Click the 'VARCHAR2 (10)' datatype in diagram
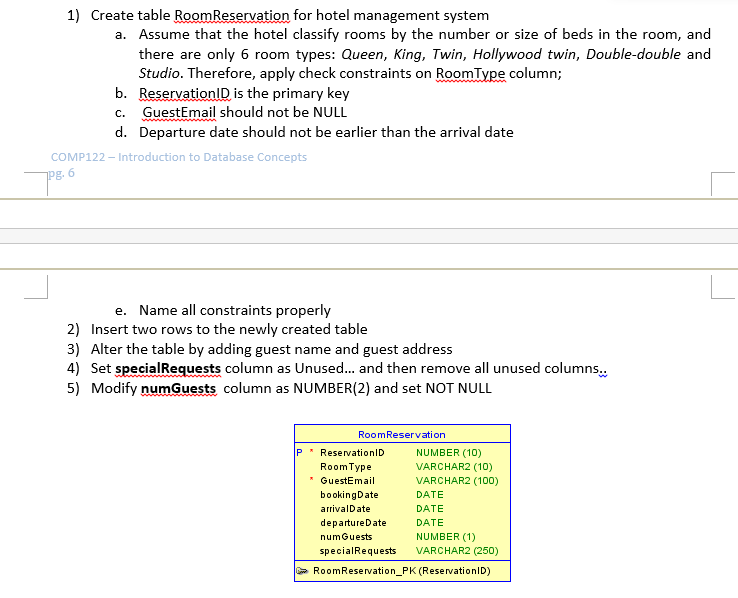Viewport: 738px width, 598px height. pos(454,467)
